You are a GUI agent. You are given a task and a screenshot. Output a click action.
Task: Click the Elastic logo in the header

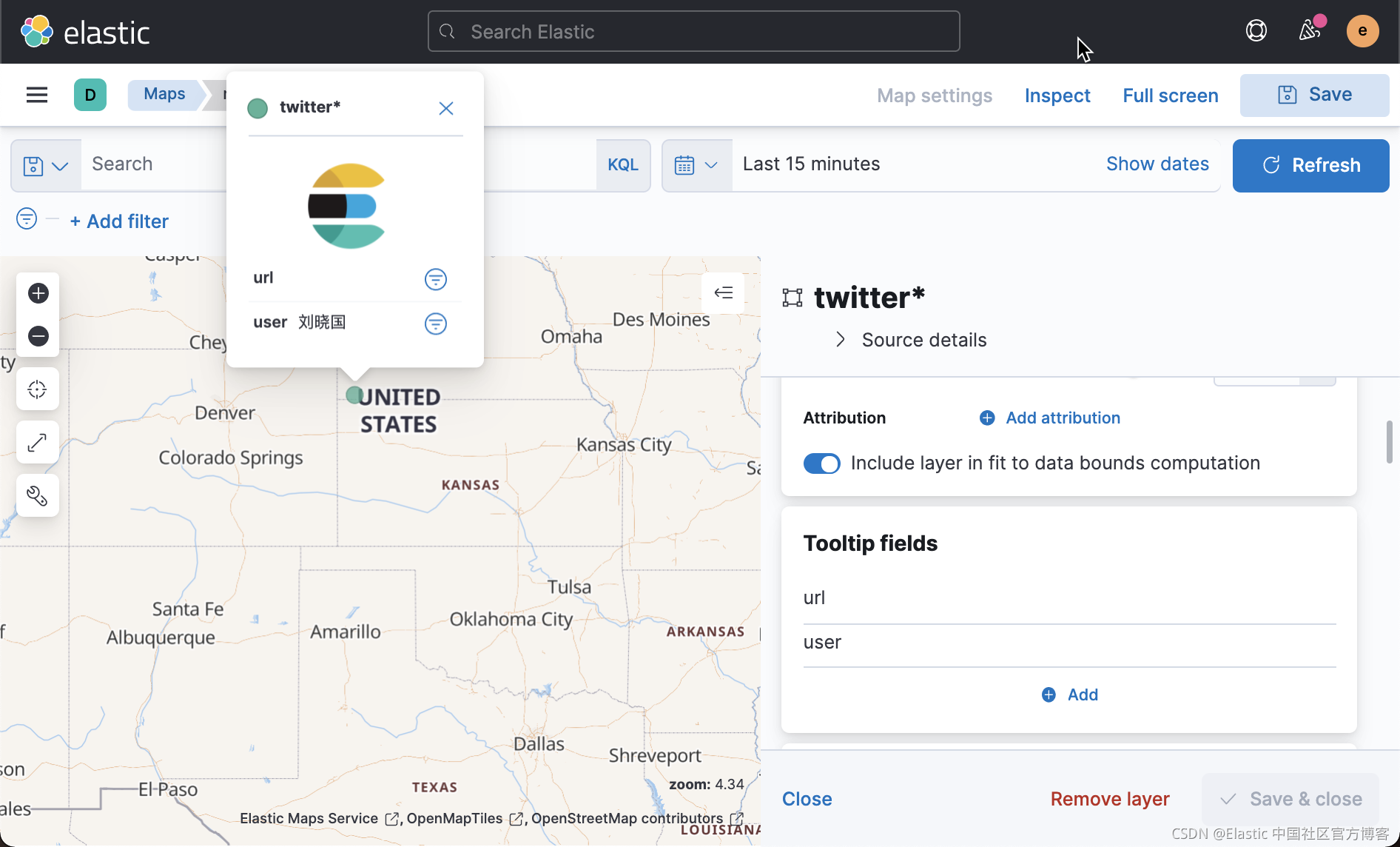tap(85, 32)
